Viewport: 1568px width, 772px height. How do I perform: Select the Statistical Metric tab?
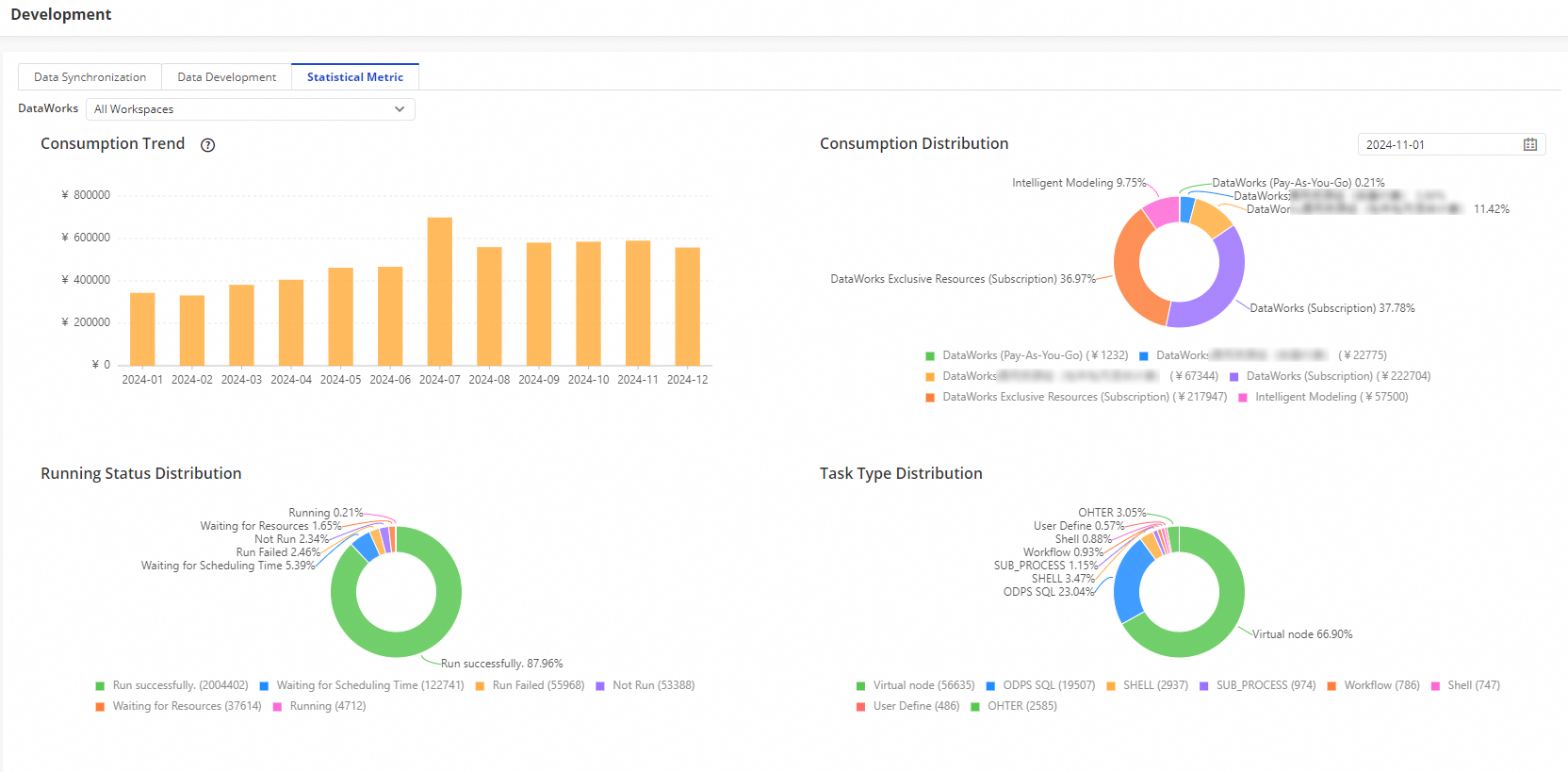[355, 77]
